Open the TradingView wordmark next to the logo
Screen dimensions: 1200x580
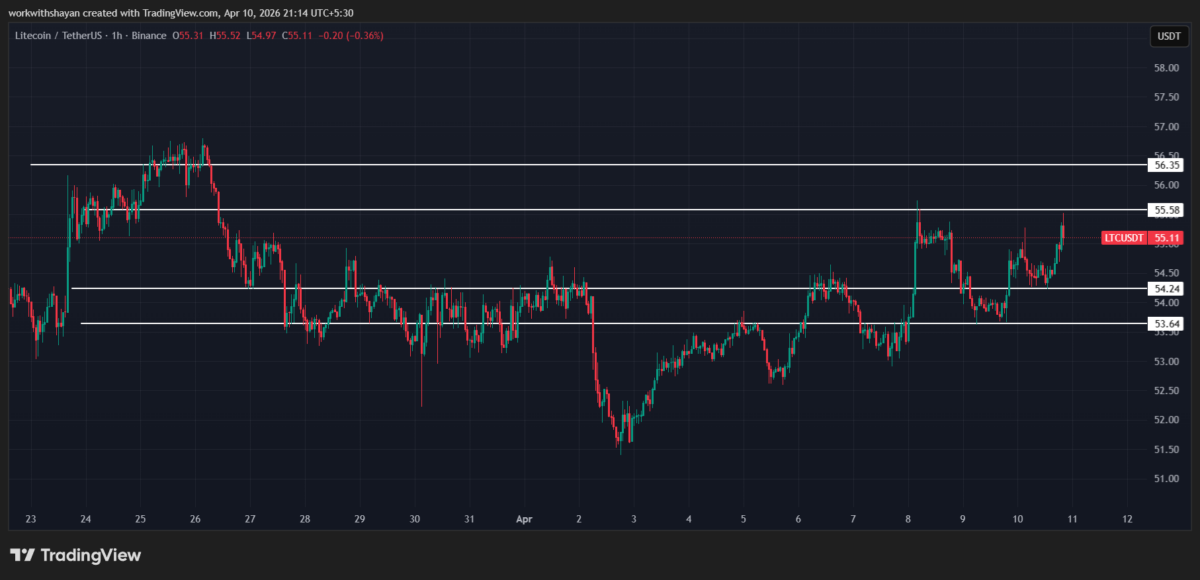pos(92,554)
